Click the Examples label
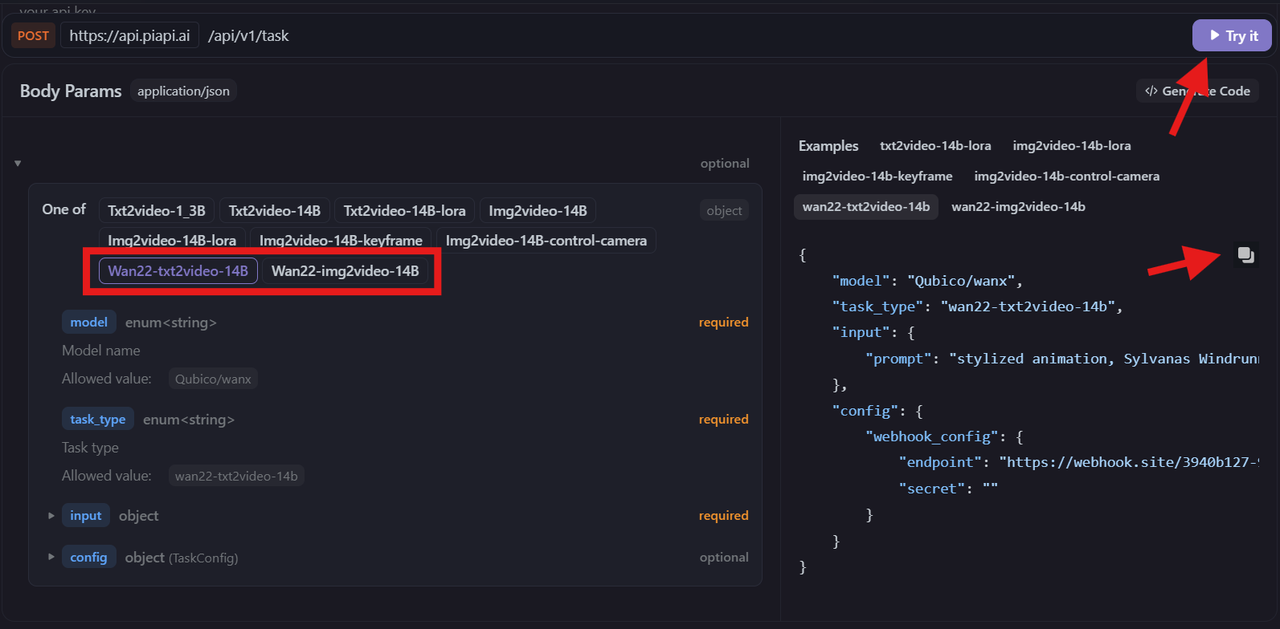The width and height of the screenshot is (1280, 629). (828, 146)
